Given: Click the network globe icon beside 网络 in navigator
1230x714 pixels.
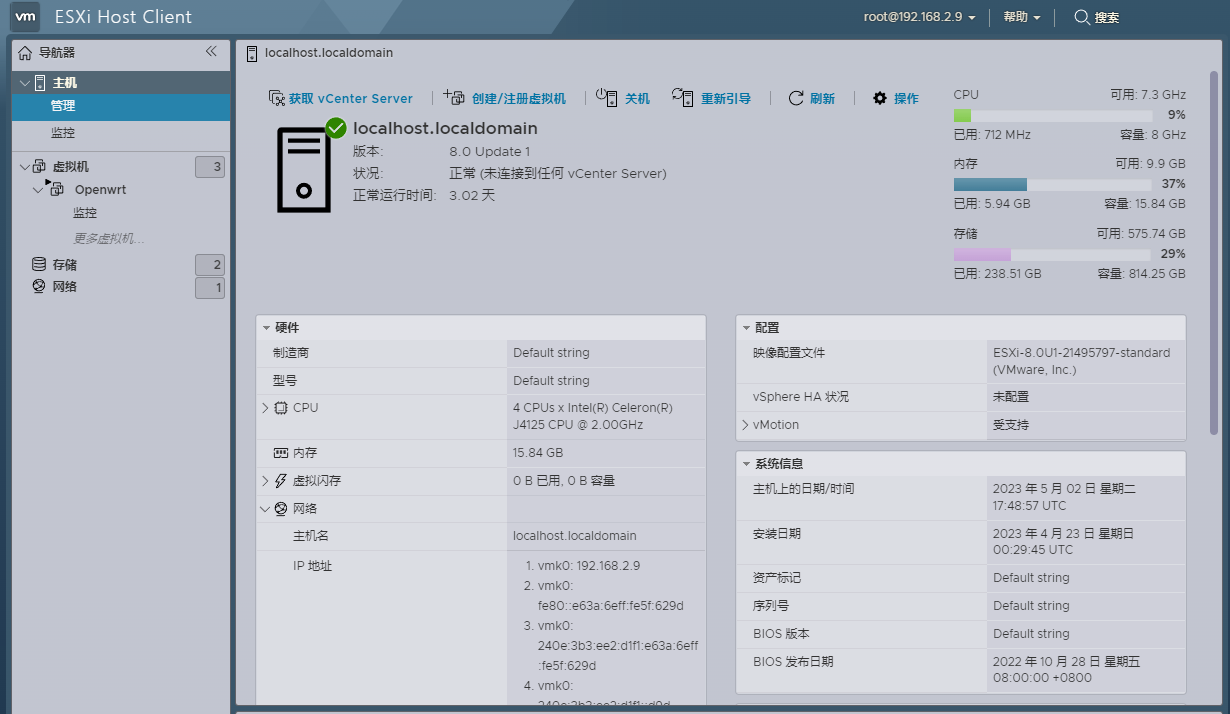Looking at the screenshot, I should tap(39, 287).
